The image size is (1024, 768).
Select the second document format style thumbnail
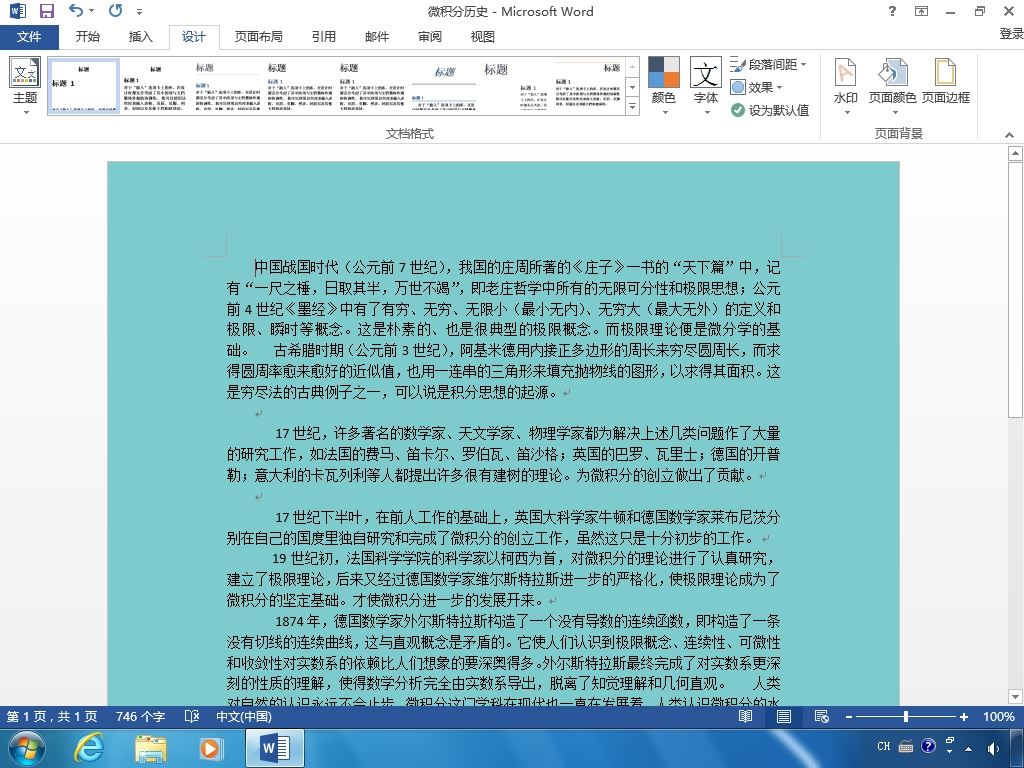click(155, 86)
